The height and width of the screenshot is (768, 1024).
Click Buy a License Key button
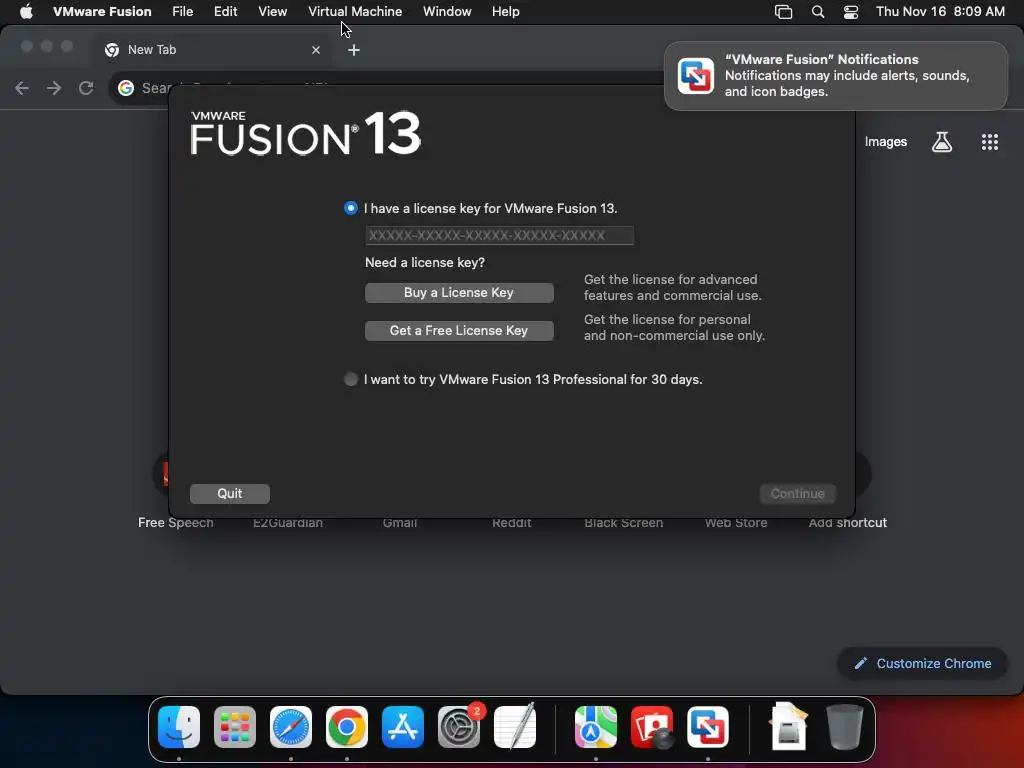(459, 293)
